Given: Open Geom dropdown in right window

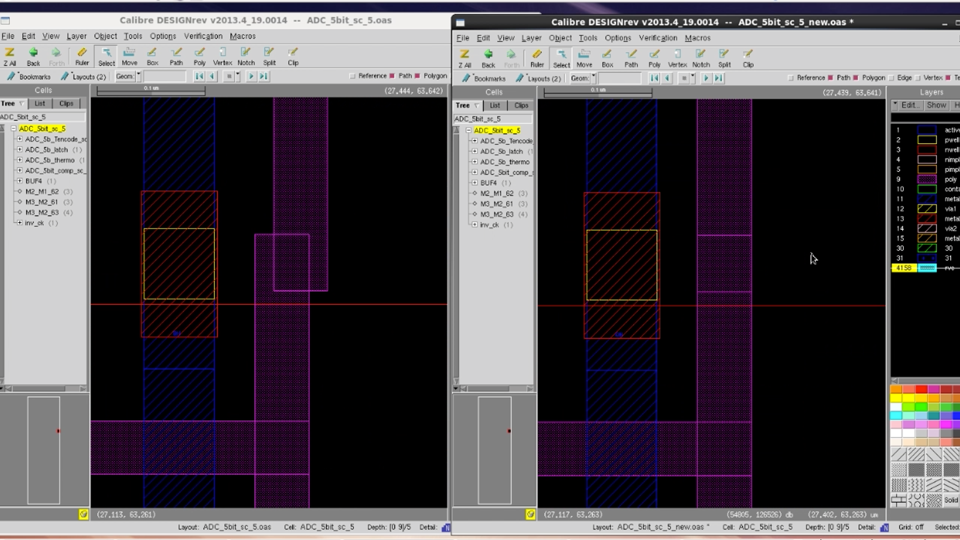Looking at the screenshot, I should click(x=593, y=78).
